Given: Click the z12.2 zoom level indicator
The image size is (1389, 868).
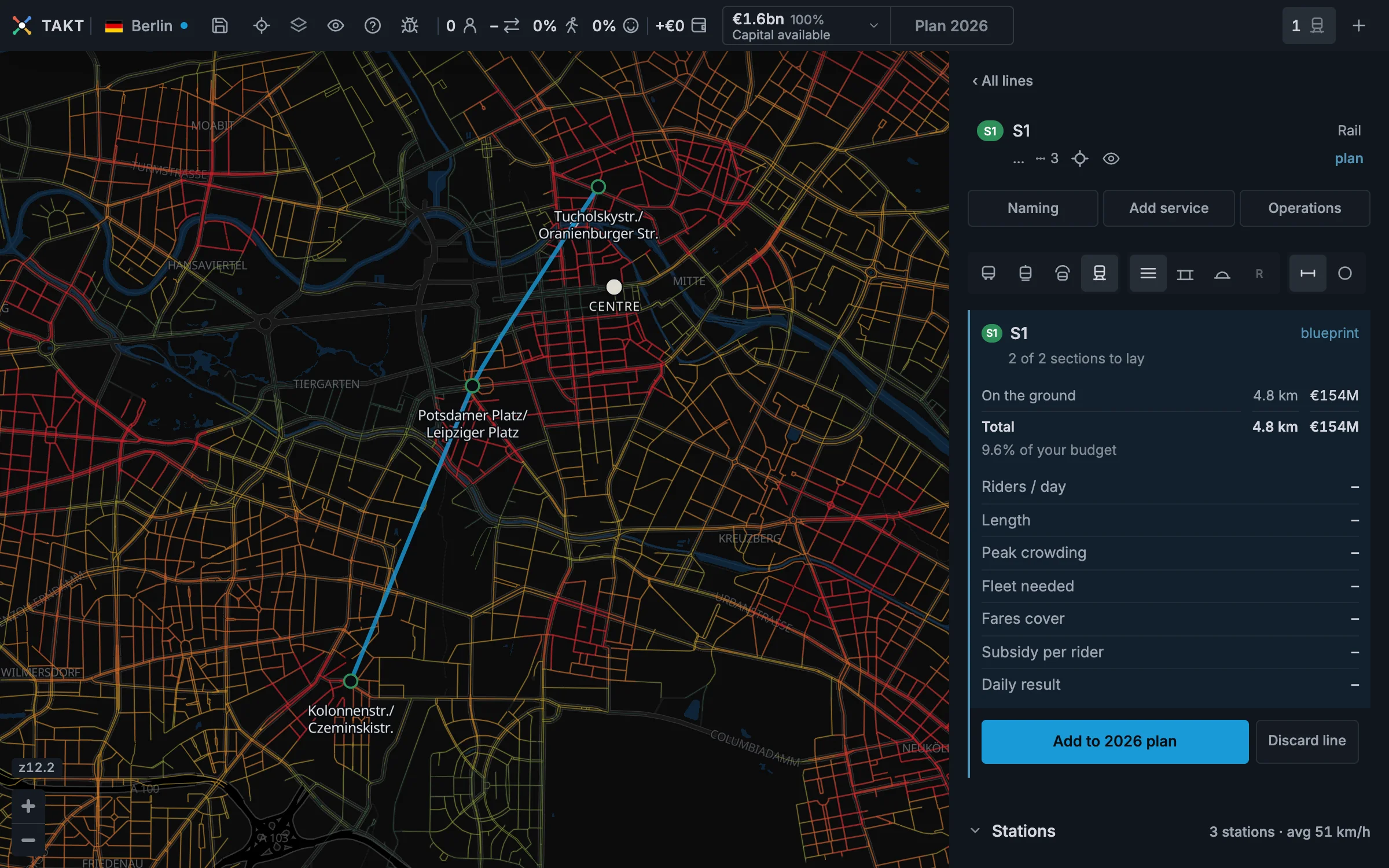Looking at the screenshot, I should pyautogui.click(x=36, y=767).
